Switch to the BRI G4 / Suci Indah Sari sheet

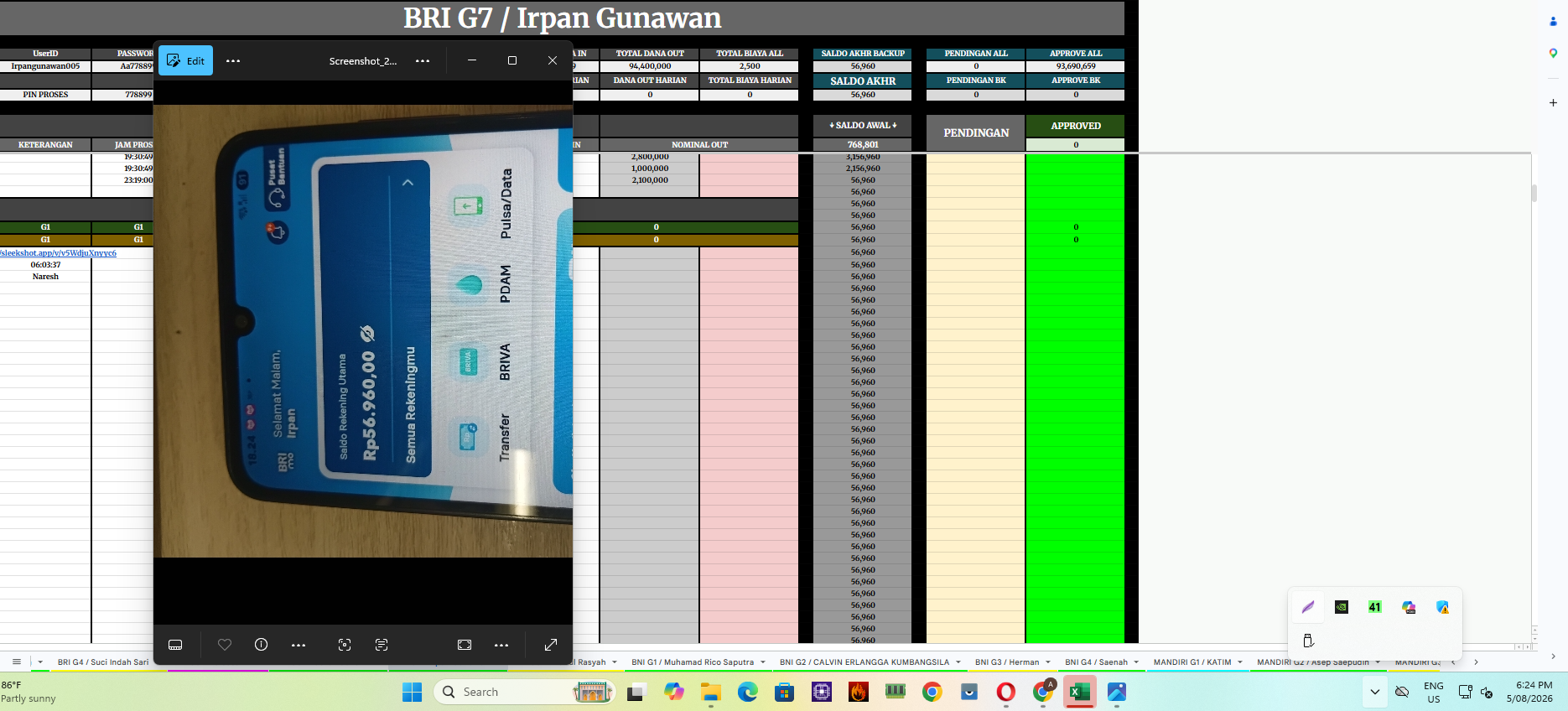click(x=103, y=662)
